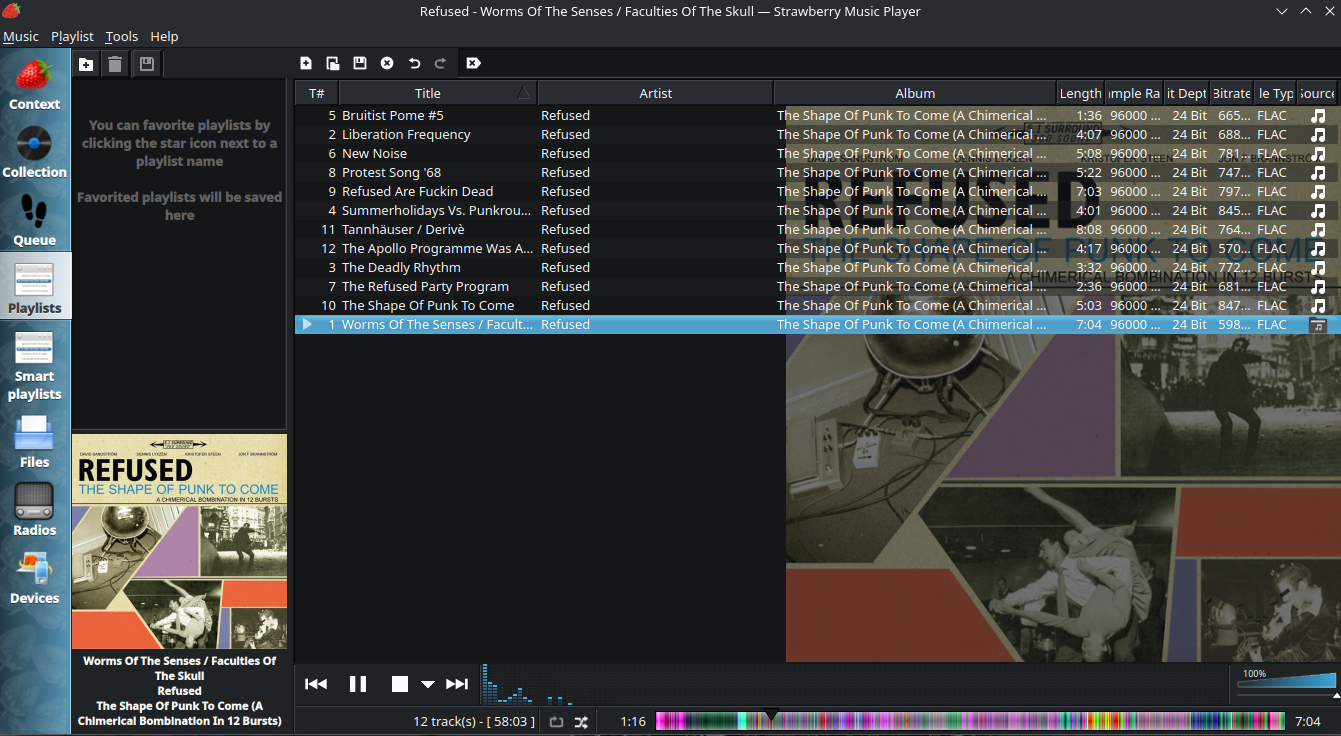Toggle repeat mode in status bar

[x=557, y=721]
